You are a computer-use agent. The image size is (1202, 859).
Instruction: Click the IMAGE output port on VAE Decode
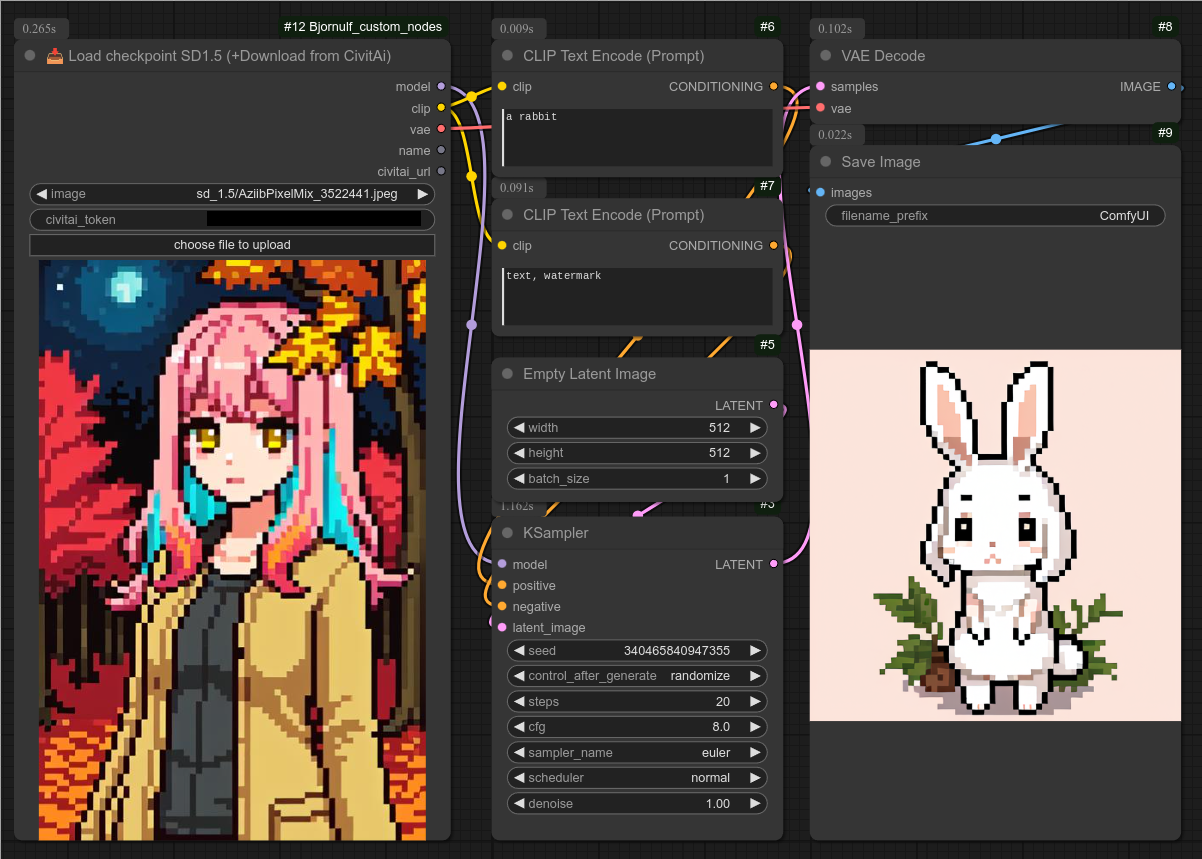pyautogui.click(x=1172, y=87)
